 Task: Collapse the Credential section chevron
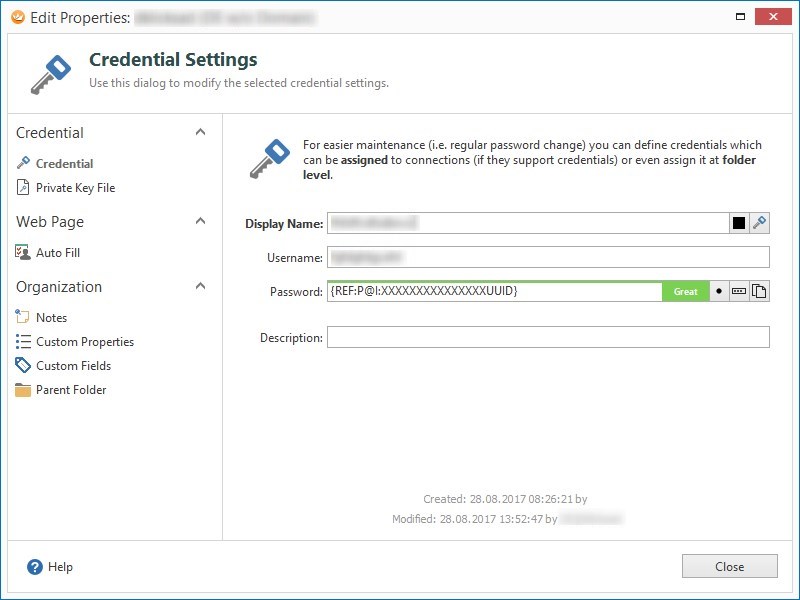pyautogui.click(x=200, y=132)
